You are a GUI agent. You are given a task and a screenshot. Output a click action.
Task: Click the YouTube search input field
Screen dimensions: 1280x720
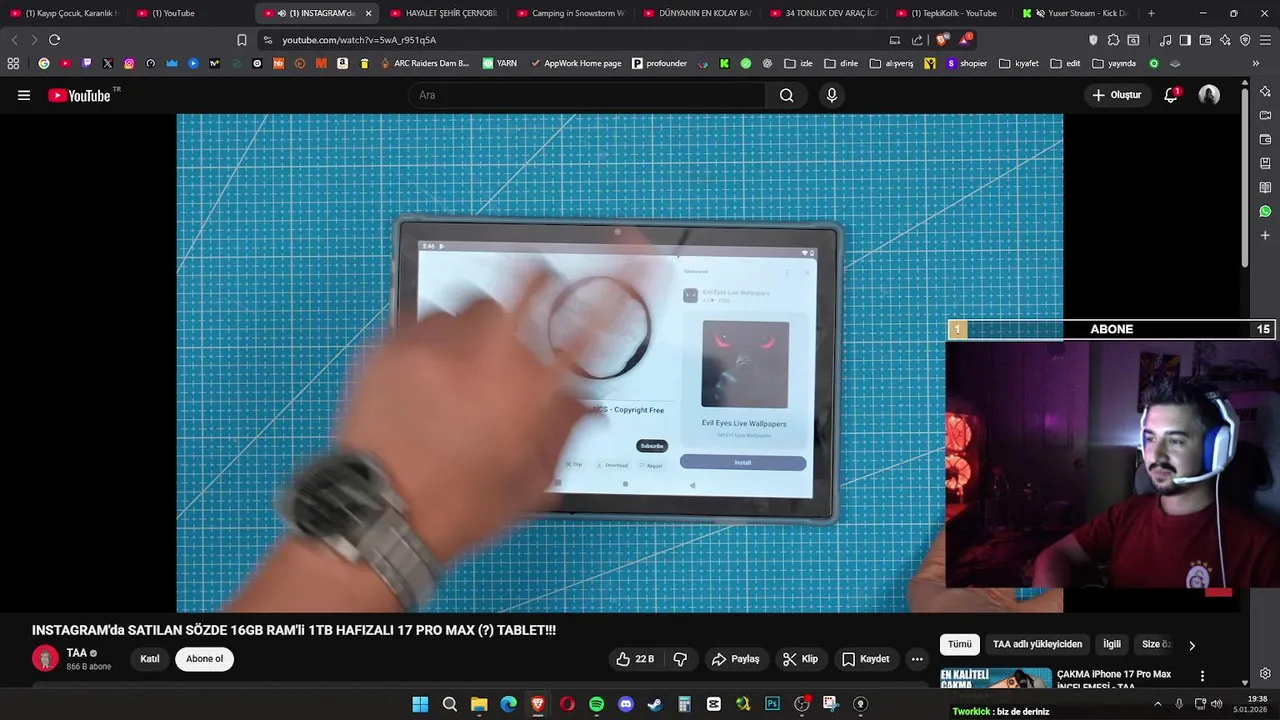(587, 95)
